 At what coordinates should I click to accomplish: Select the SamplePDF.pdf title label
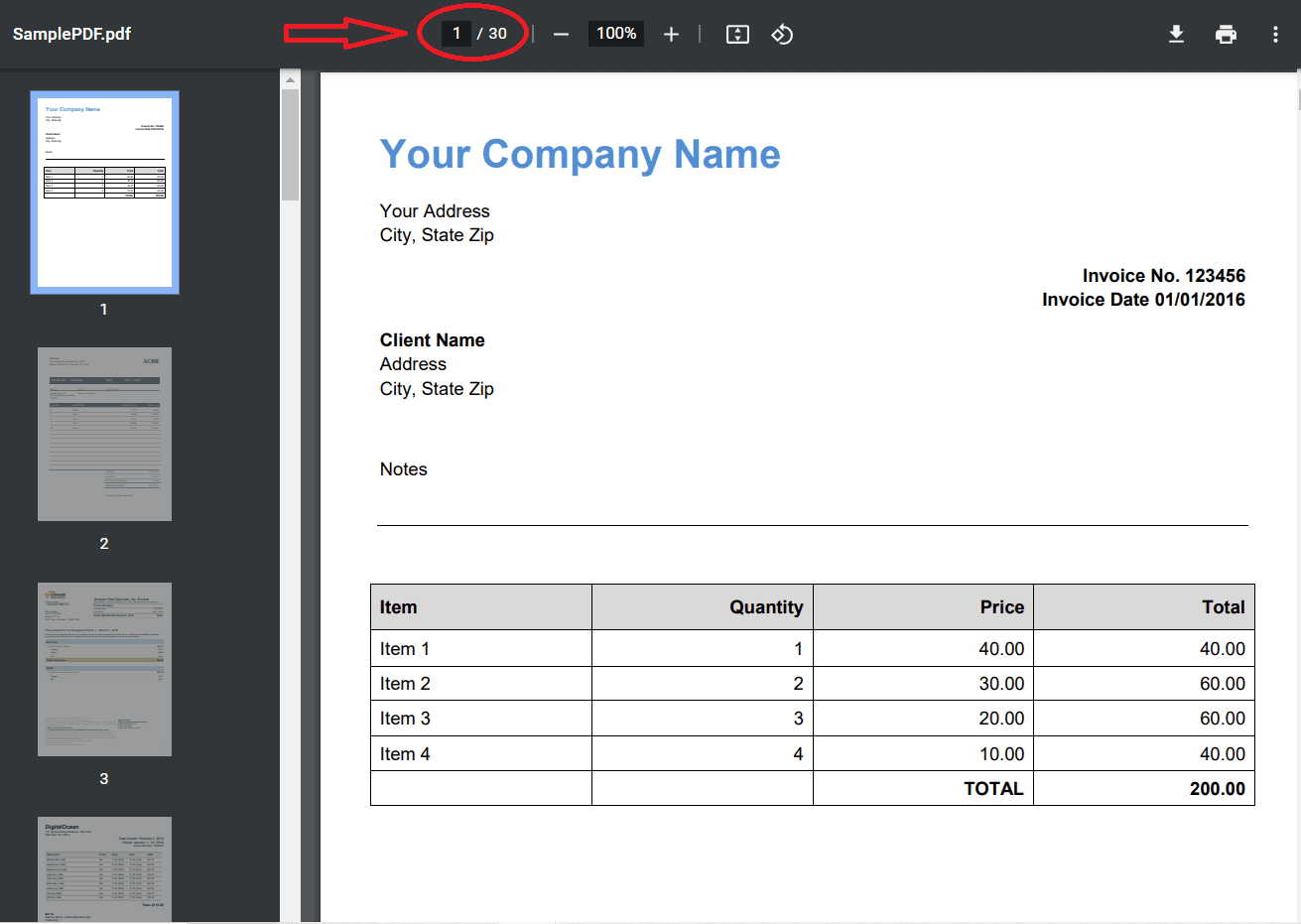click(69, 33)
